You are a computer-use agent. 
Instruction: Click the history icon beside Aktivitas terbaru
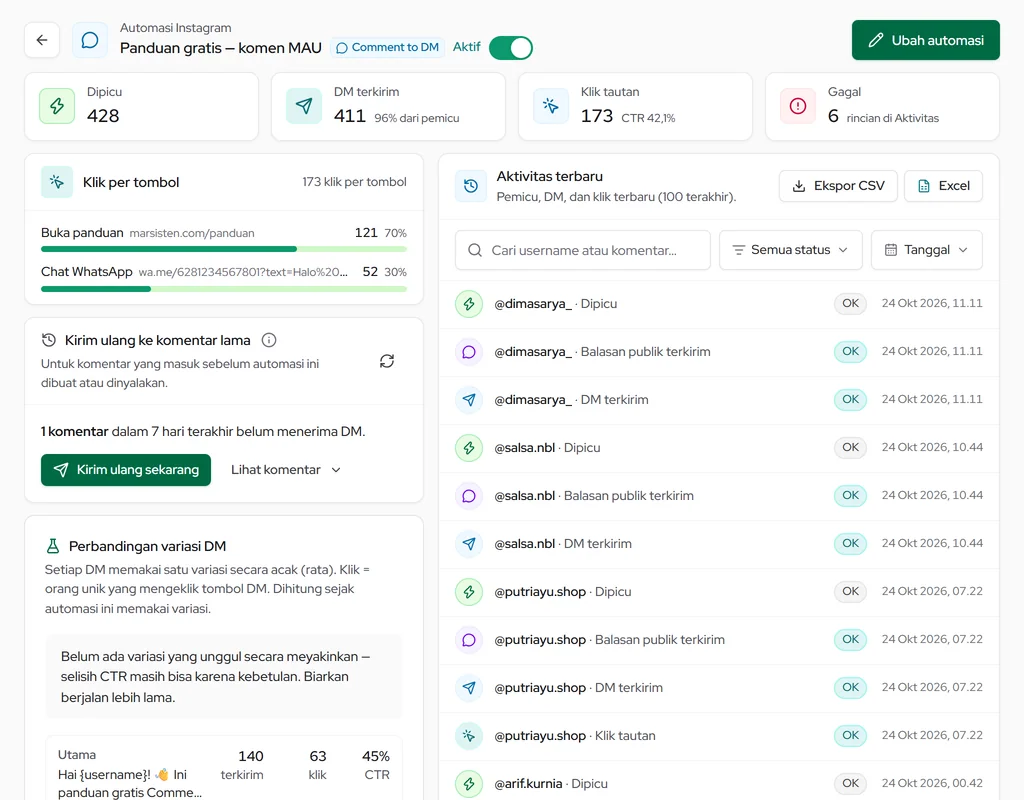pyautogui.click(x=471, y=186)
